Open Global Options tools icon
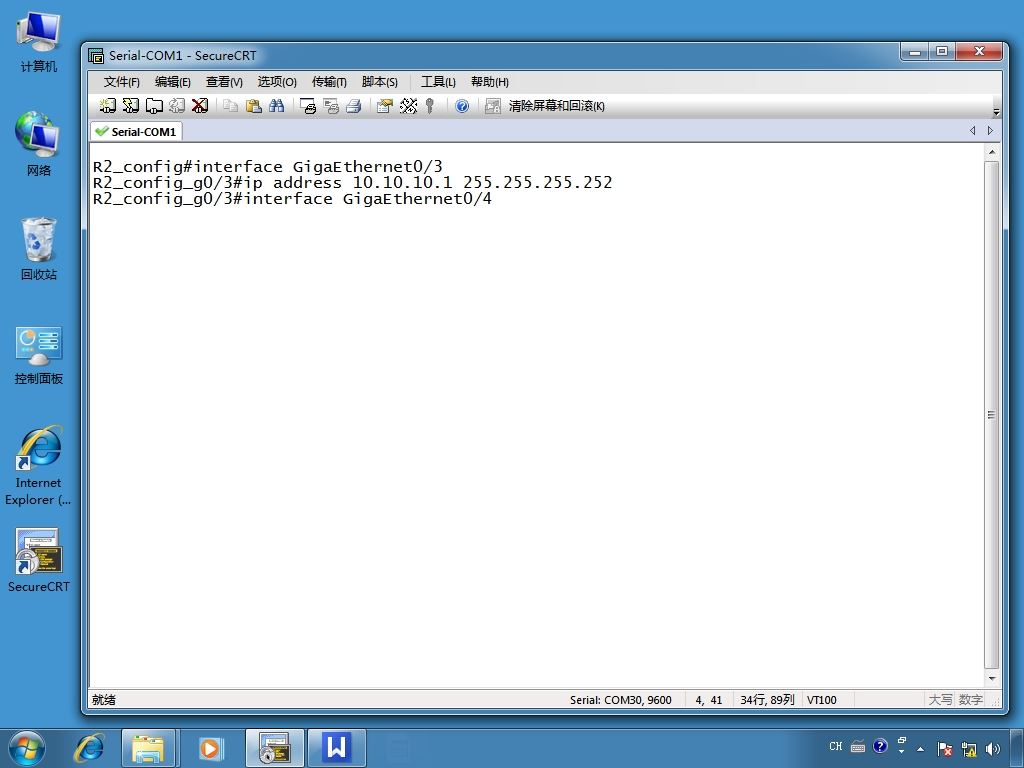Image resolution: width=1024 pixels, height=768 pixels. click(x=408, y=106)
